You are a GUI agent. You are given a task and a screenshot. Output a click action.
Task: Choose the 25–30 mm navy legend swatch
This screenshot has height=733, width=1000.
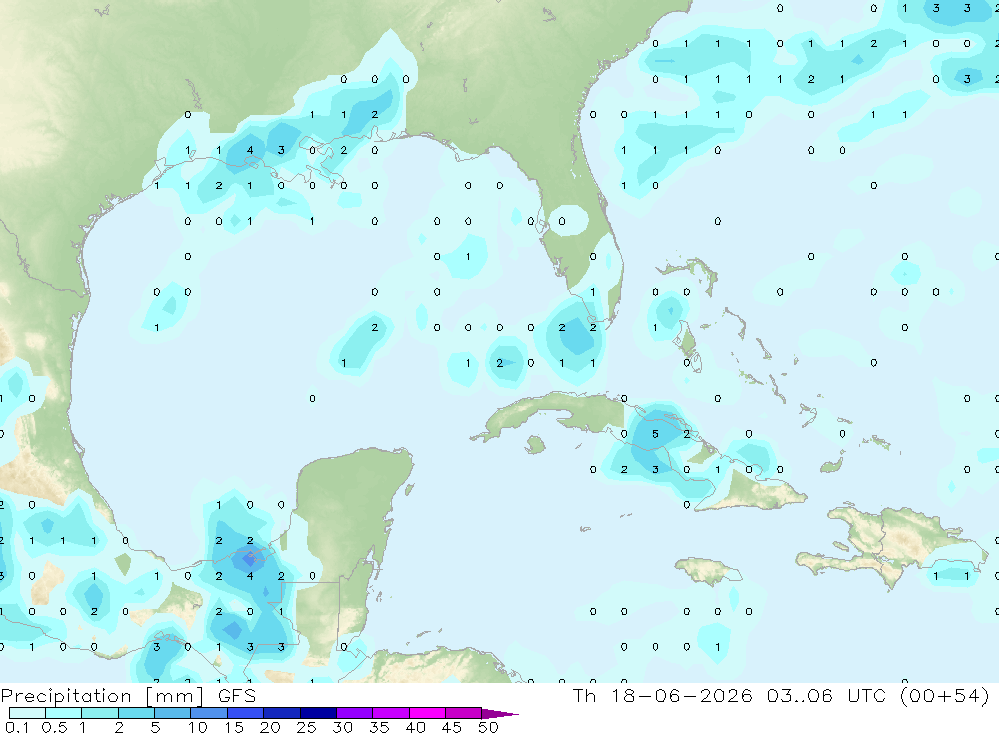point(318,713)
